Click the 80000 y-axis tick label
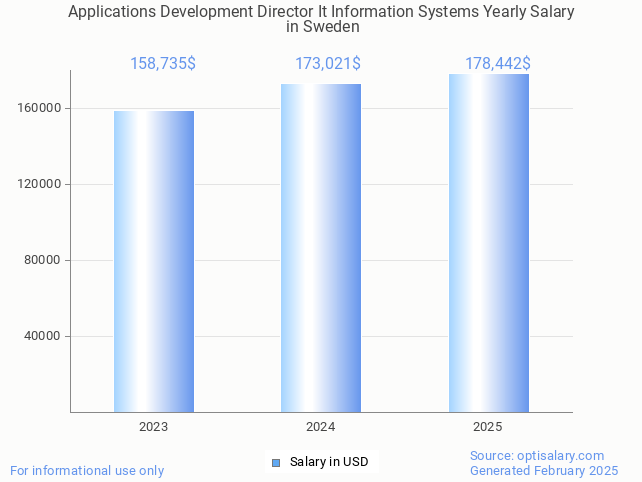Screen dimensions: 642x482 pos(42,260)
